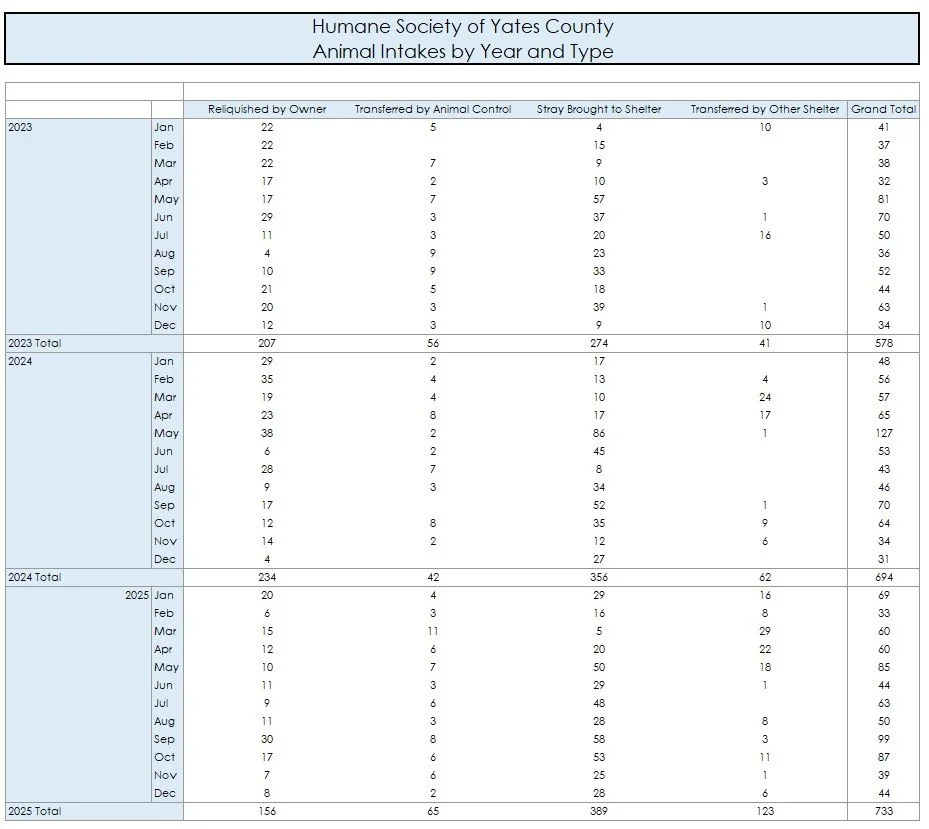Screen dimensions: 929x829
Task: Click the 2025 total stray value 389
Action: tap(599, 811)
